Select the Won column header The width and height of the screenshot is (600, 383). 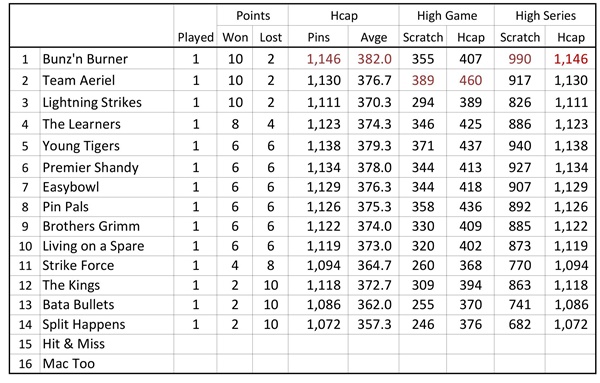pyautogui.click(x=235, y=37)
